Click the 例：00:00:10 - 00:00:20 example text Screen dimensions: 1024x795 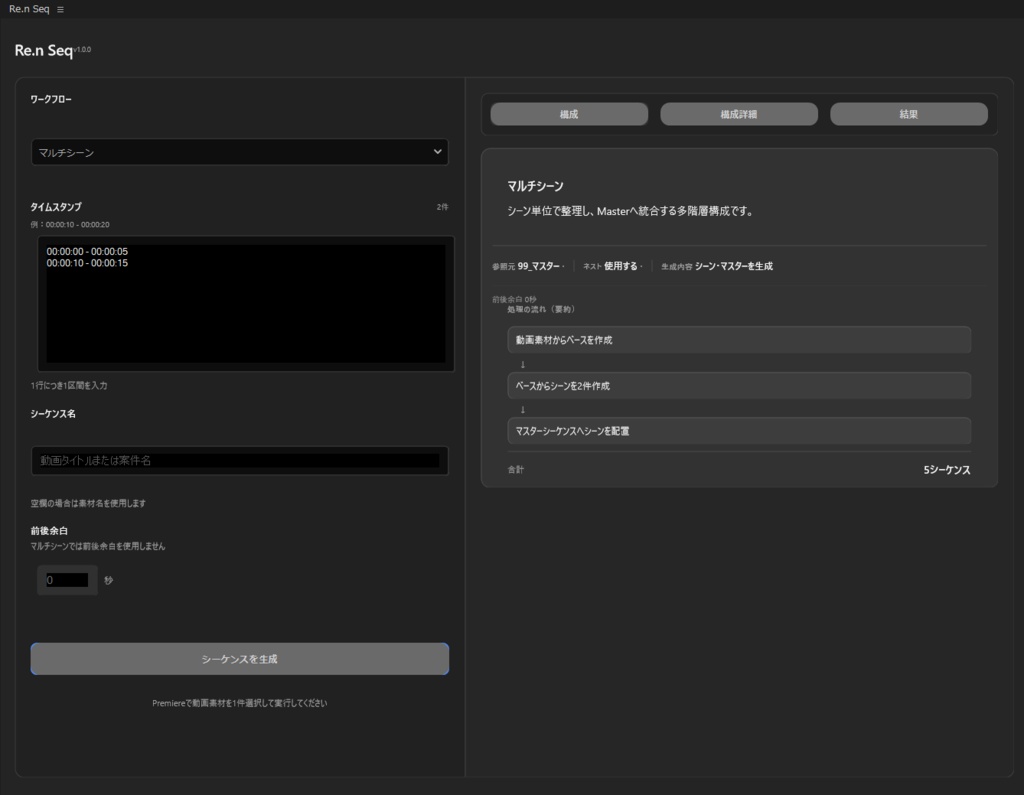coord(70,225)
